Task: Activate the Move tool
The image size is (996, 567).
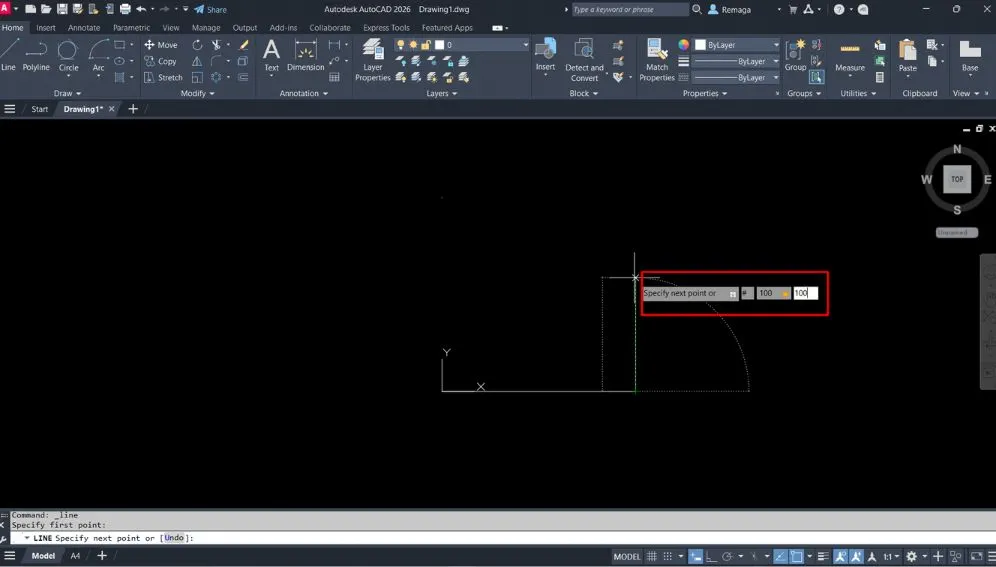Action: (x=161, y=45)
